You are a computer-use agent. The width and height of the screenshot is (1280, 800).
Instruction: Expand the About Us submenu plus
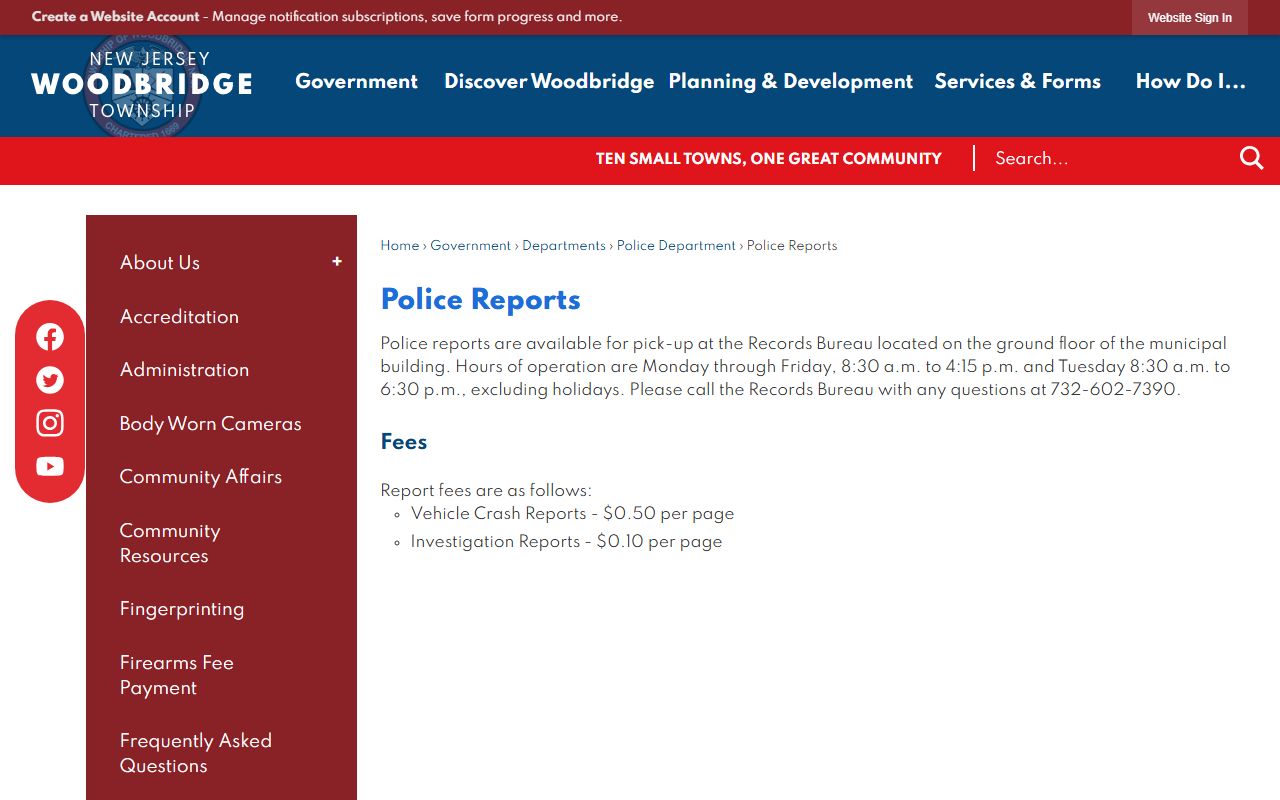337,262
